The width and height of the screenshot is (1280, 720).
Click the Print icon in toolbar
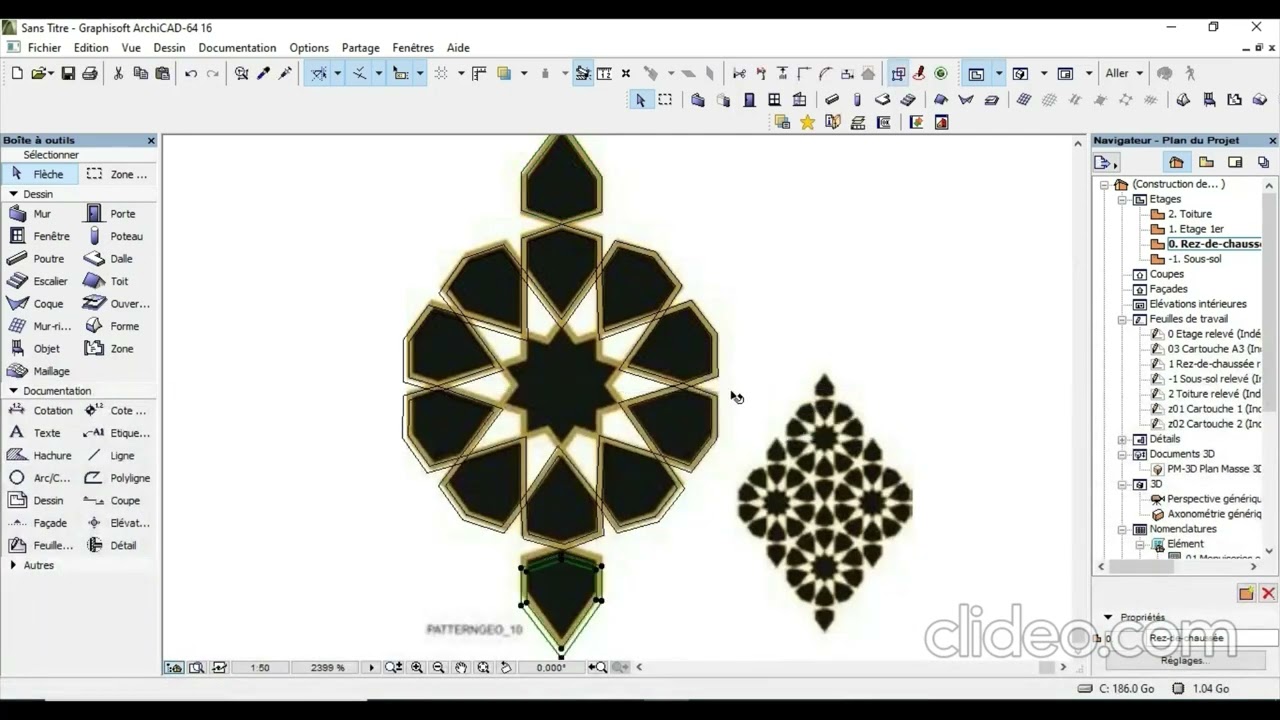tap(90, 73)
